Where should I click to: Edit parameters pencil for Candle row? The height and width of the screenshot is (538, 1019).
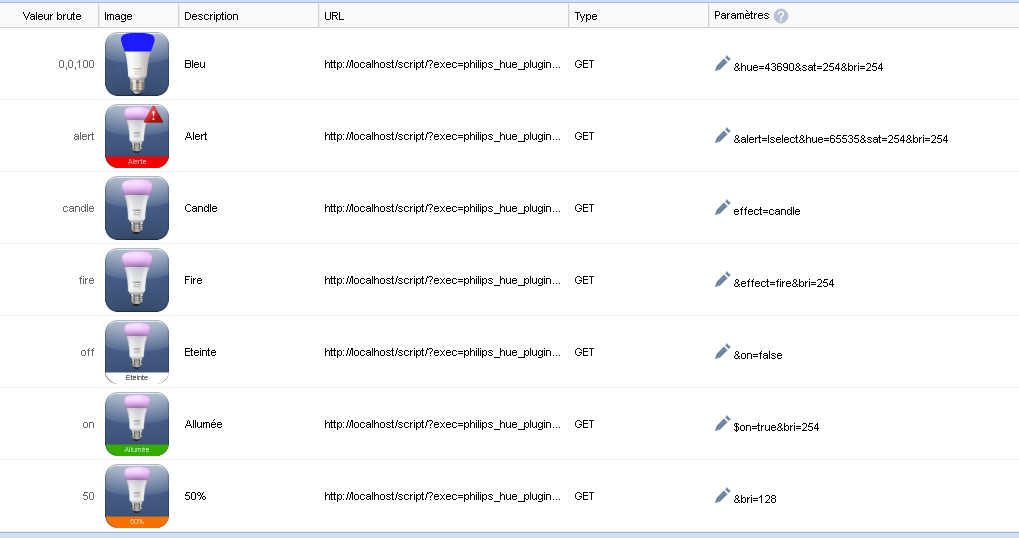point(722,208)
